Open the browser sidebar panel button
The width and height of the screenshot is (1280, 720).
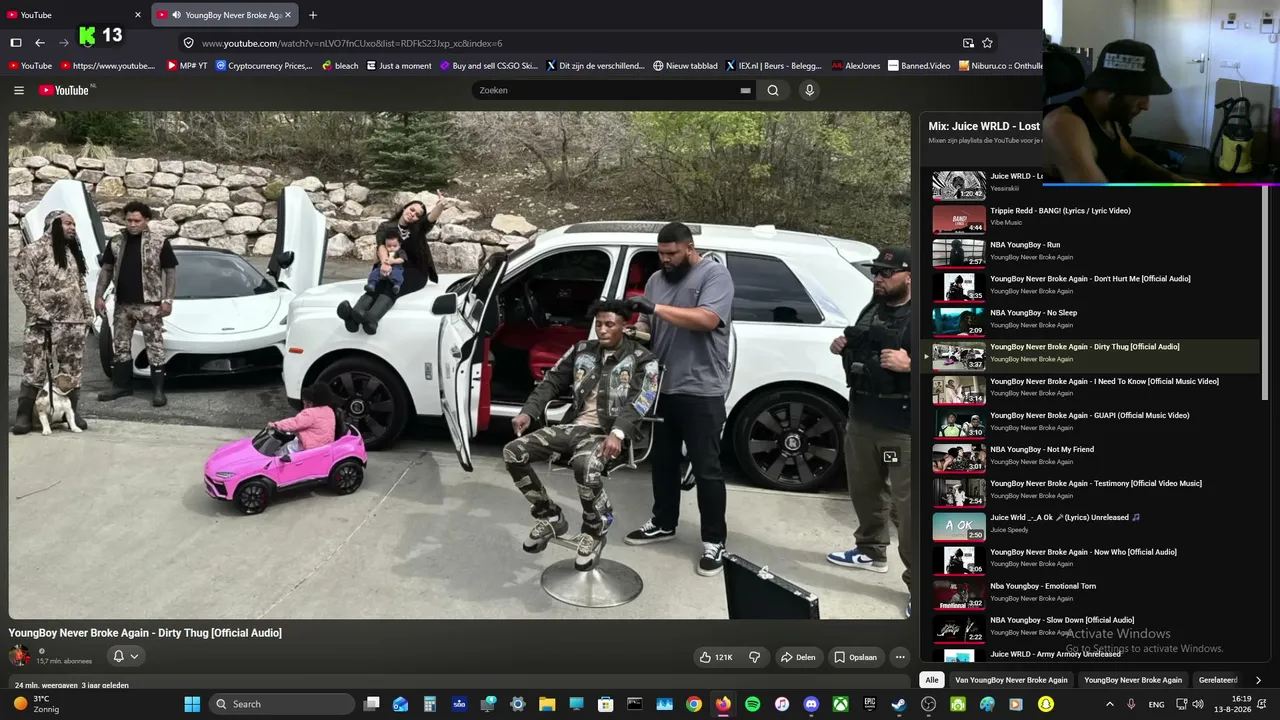point(16,43)
